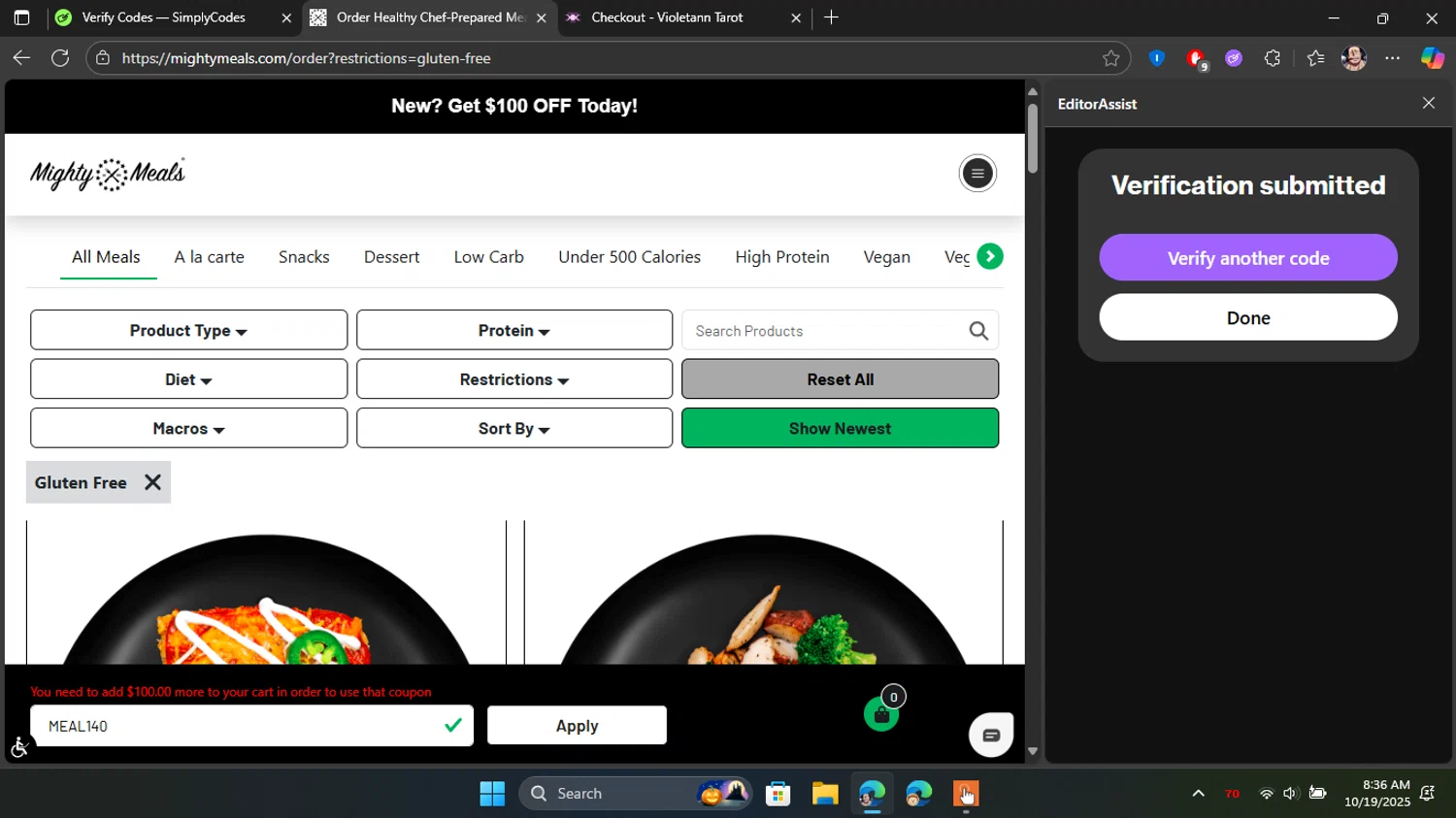Open the shopping cart bag icon
The height and width of the screenshot is (818, 1456).
click(x=881, y=715)
